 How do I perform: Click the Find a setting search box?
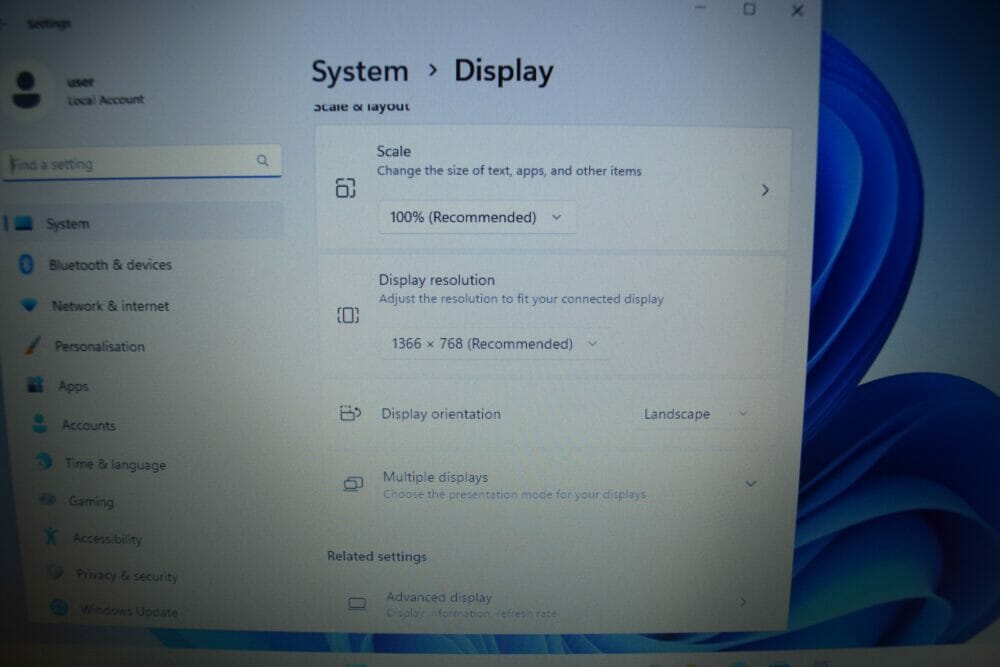pyautogui.click(x=143, y=163)
